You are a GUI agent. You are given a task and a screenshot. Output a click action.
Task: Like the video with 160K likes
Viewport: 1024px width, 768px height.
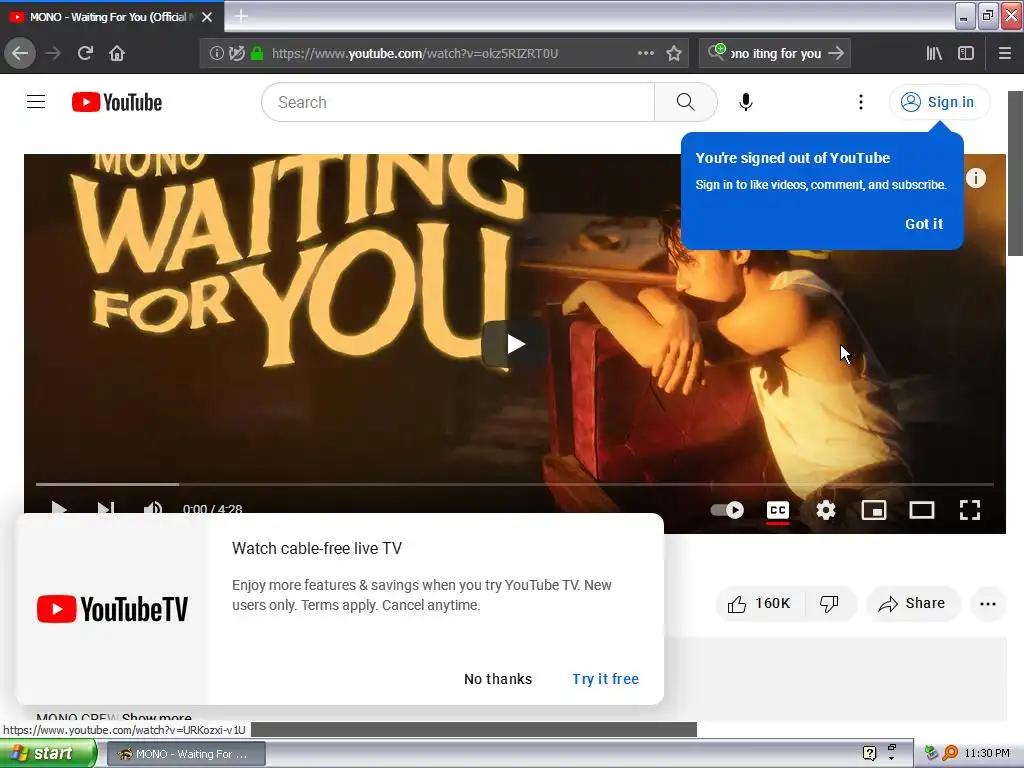click(760, 603)
